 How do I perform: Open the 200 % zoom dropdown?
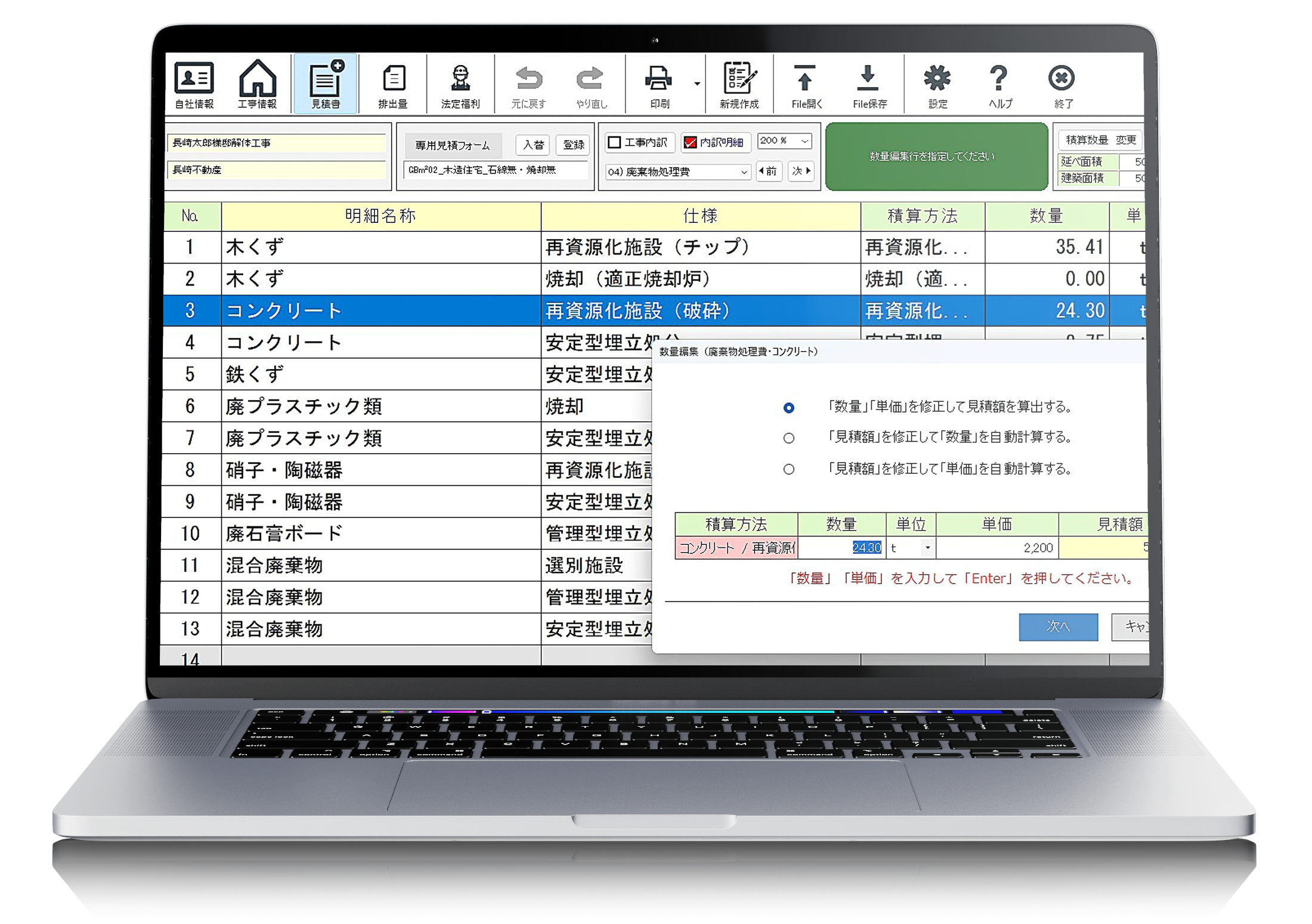click(x=784, y=141)
